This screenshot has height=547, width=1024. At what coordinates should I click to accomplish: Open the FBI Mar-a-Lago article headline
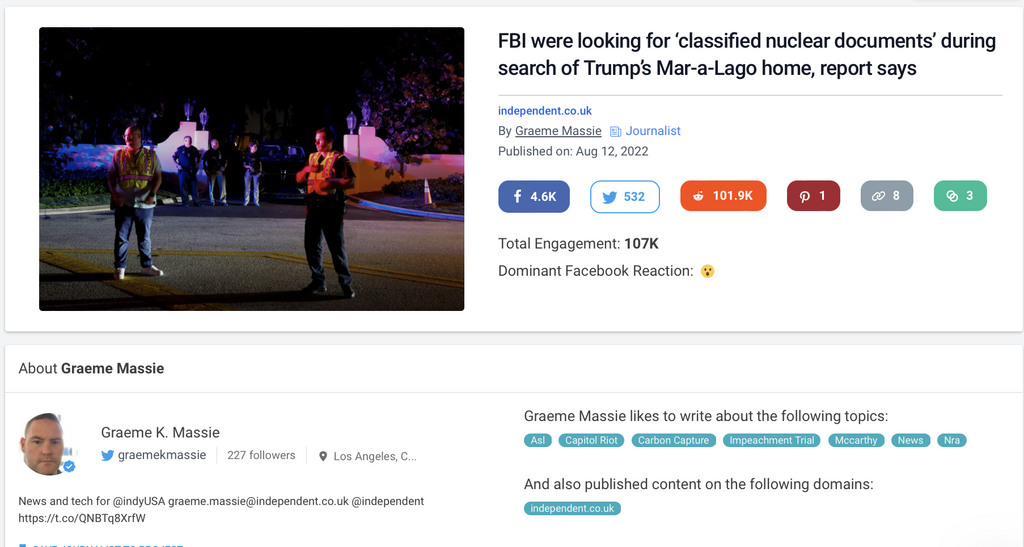(747, 55)
